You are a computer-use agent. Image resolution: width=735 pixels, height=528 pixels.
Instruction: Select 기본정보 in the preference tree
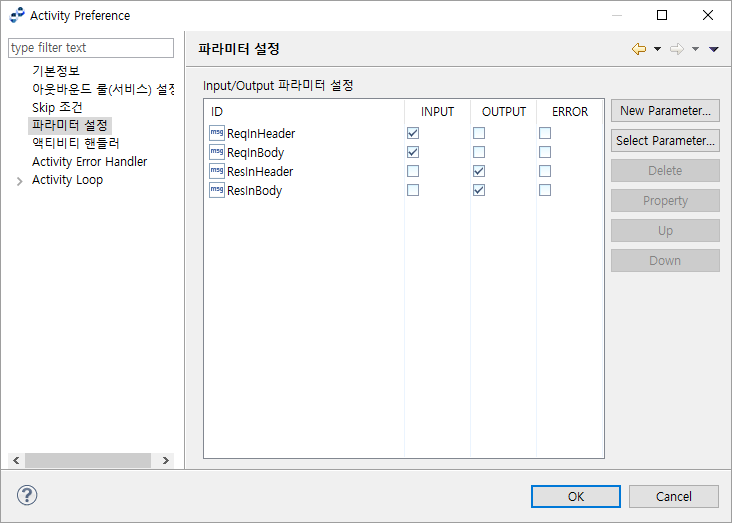[x=56, y=71]
